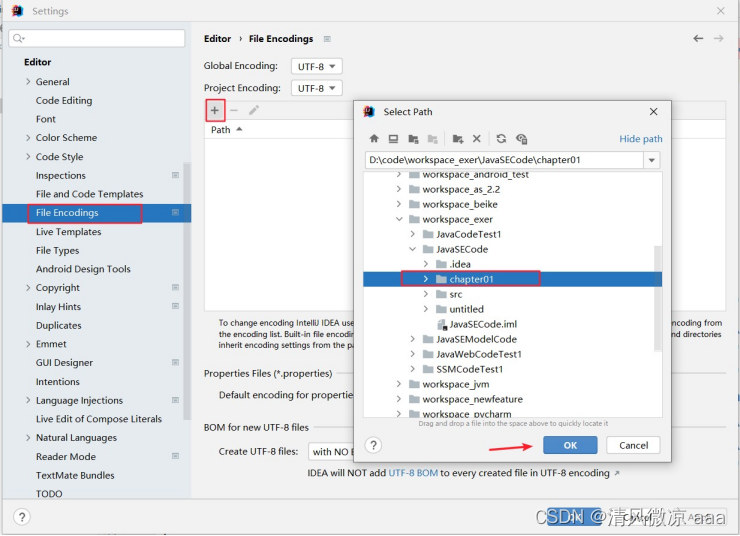Select the JavaSECode.iml file
Image resolution: width=740 pixels, height=536 pixels.
[477, 324]
